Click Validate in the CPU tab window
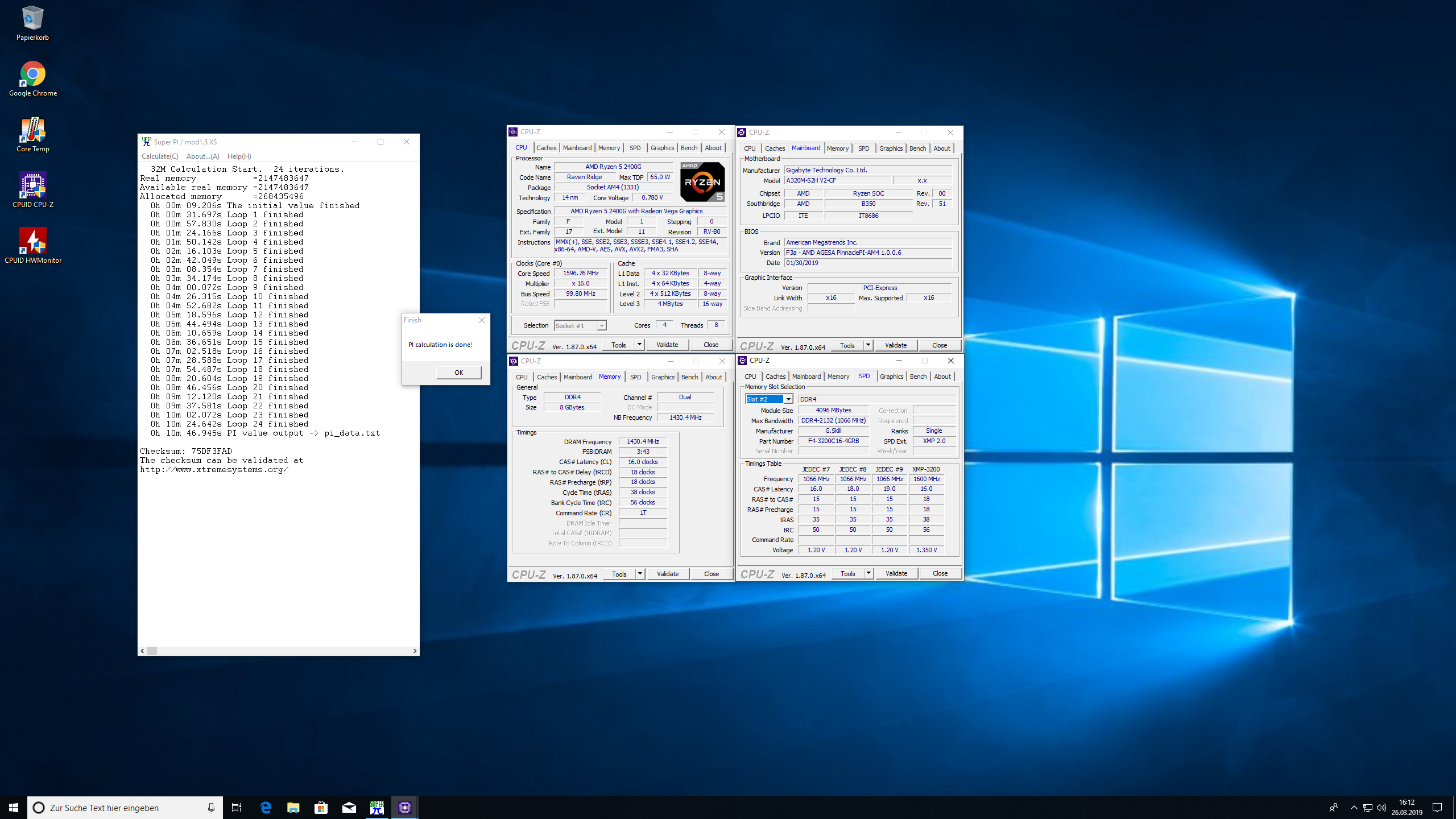The image size is (1456, 819). click(667, 345)
